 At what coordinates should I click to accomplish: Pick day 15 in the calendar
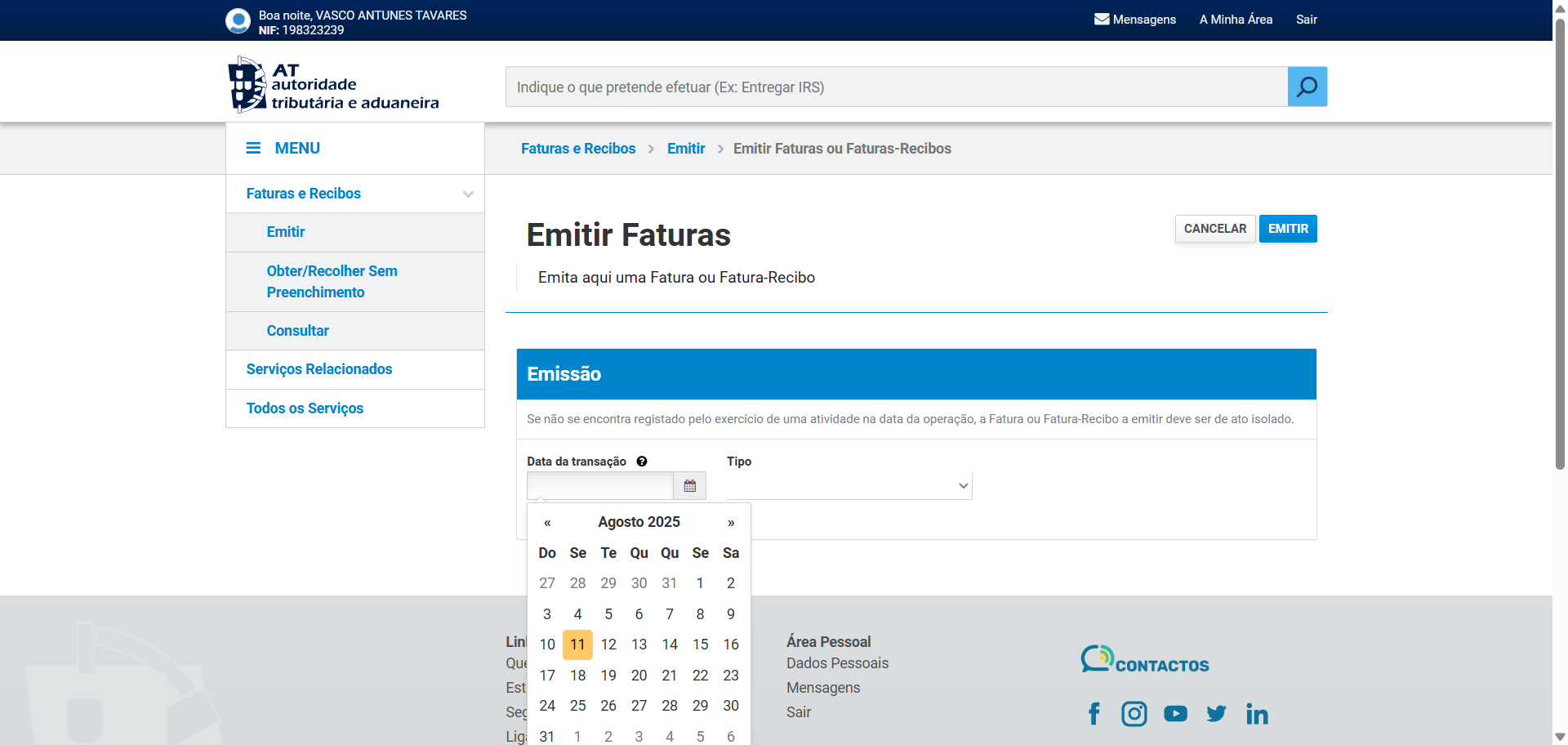700,645
